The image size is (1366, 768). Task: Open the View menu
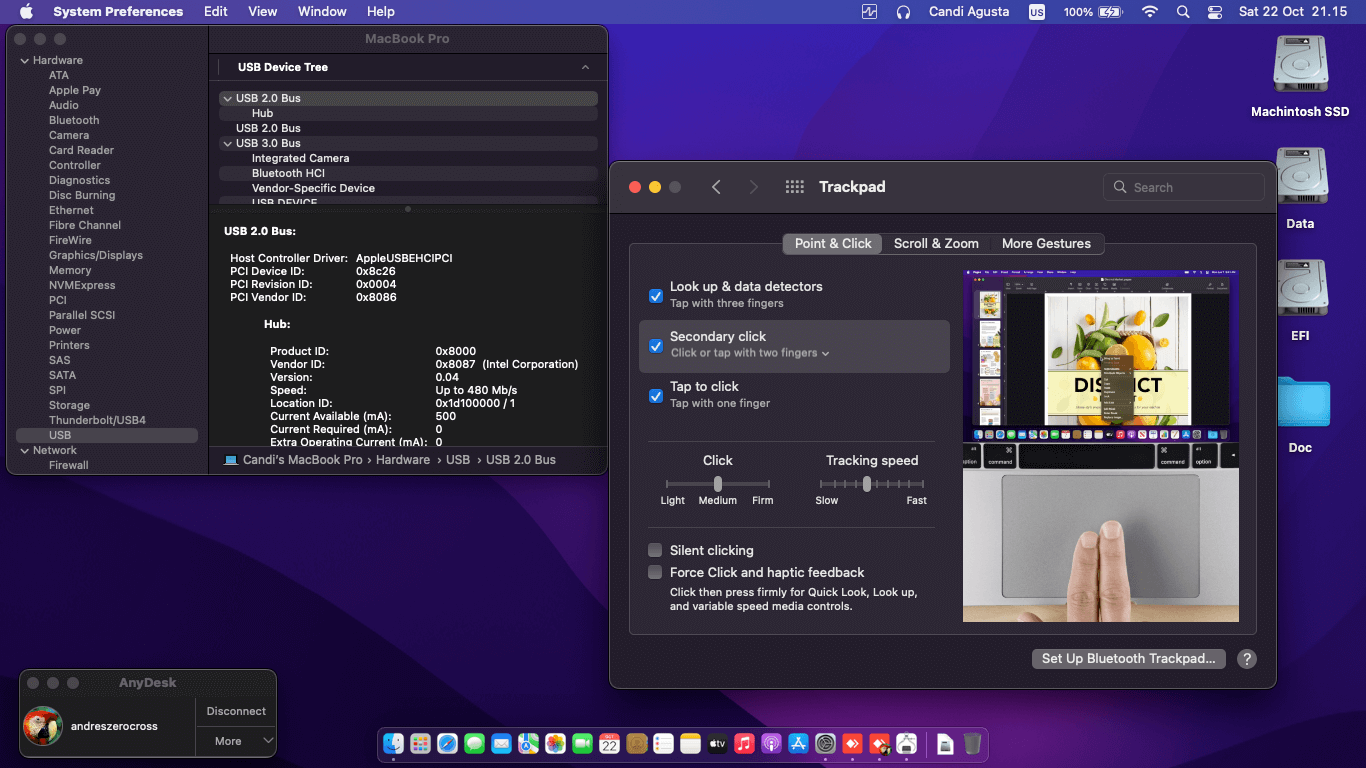pos(262,11)
